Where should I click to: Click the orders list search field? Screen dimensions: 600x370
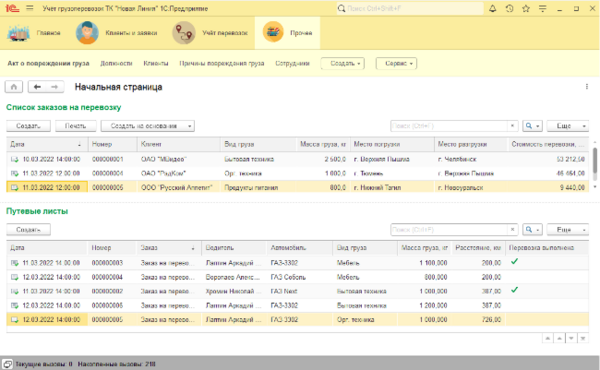click(449, 126)
